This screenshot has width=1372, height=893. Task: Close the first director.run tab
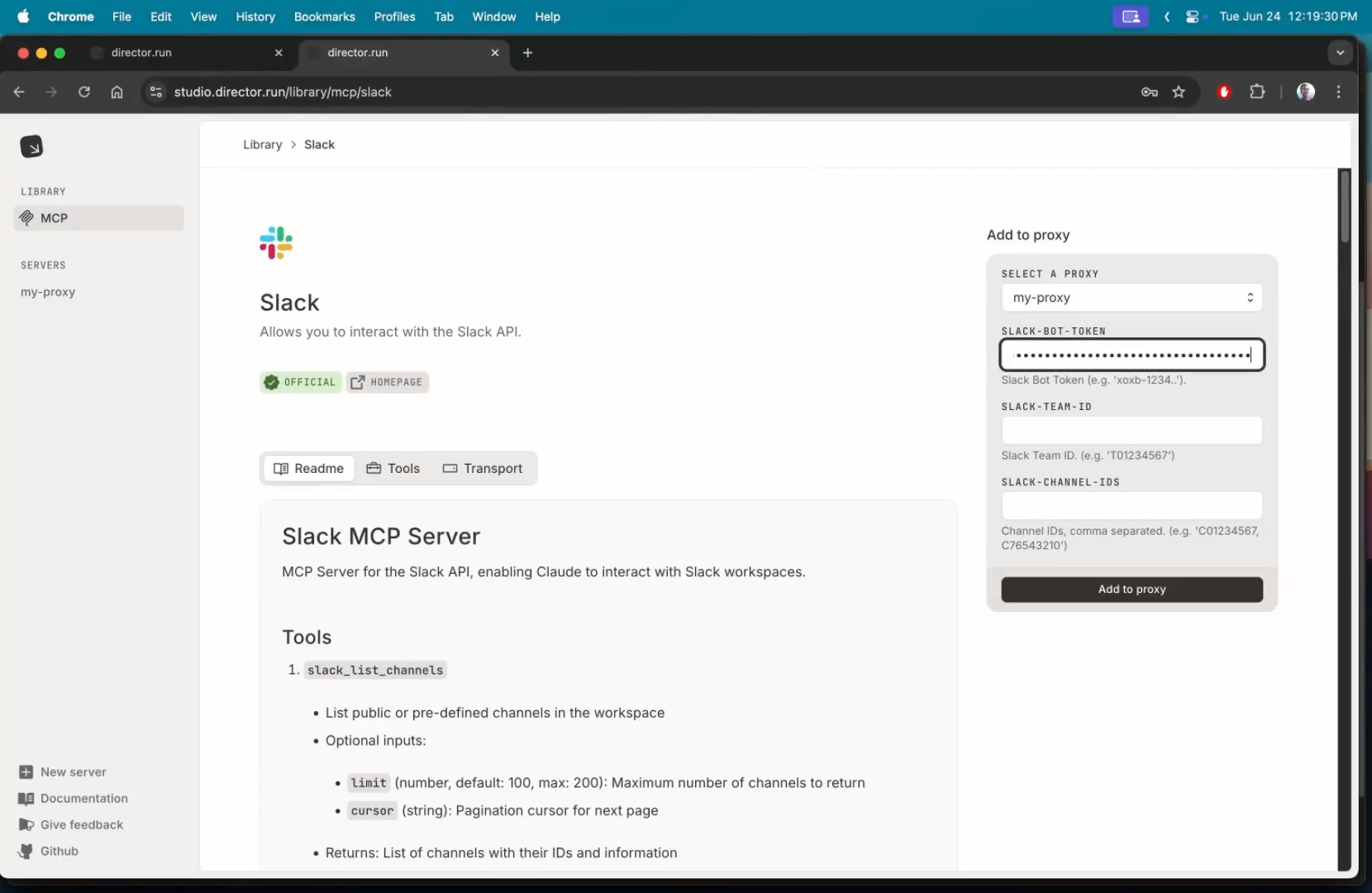click(279, 53)
